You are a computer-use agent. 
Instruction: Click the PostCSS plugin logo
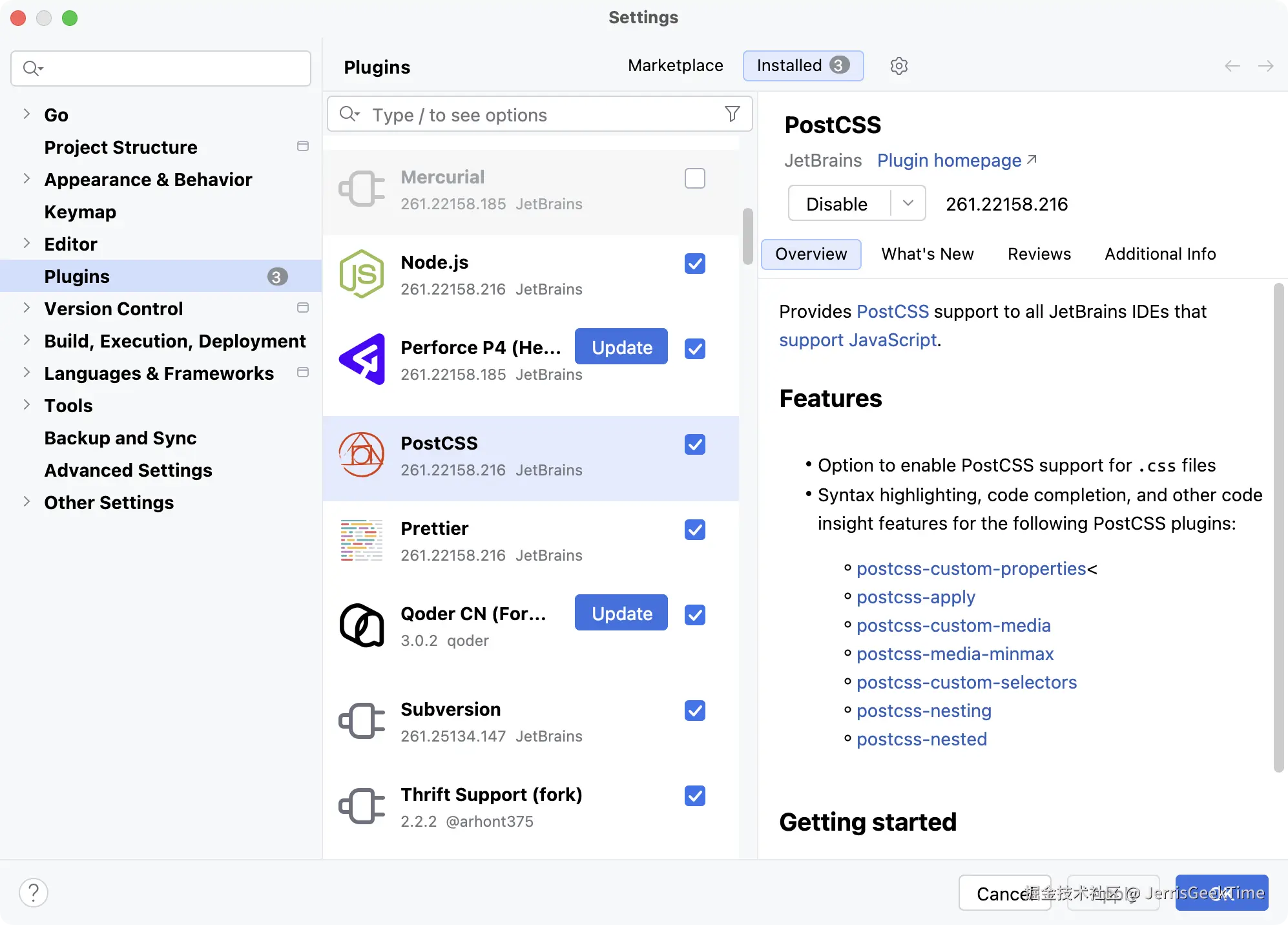point(362,455)
